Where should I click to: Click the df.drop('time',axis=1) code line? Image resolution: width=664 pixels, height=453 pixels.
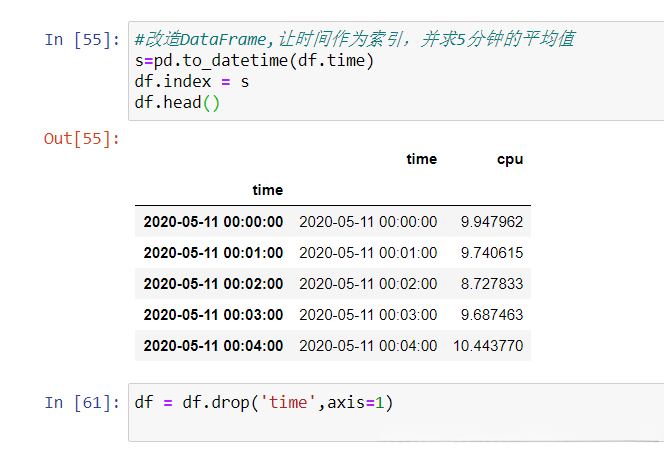[264, 403]
